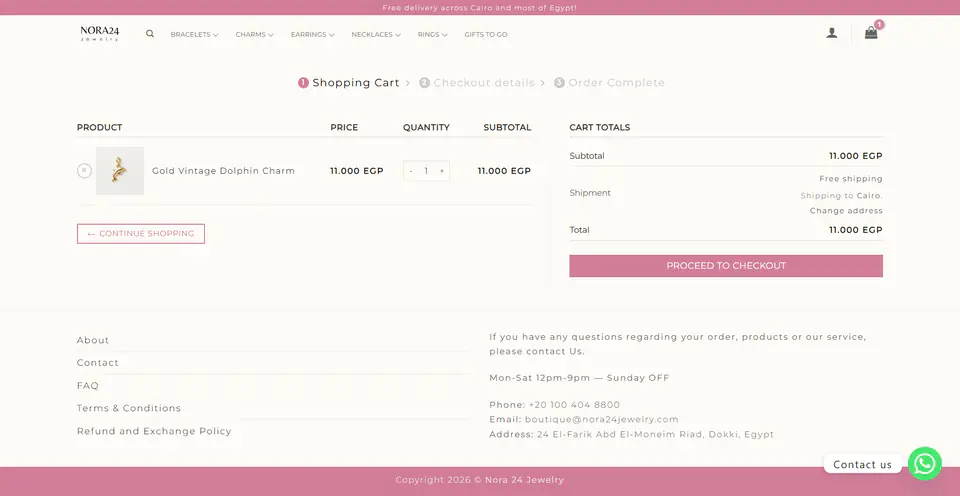
Task: Expand the Necklaces menu
Action: [376, 34]
